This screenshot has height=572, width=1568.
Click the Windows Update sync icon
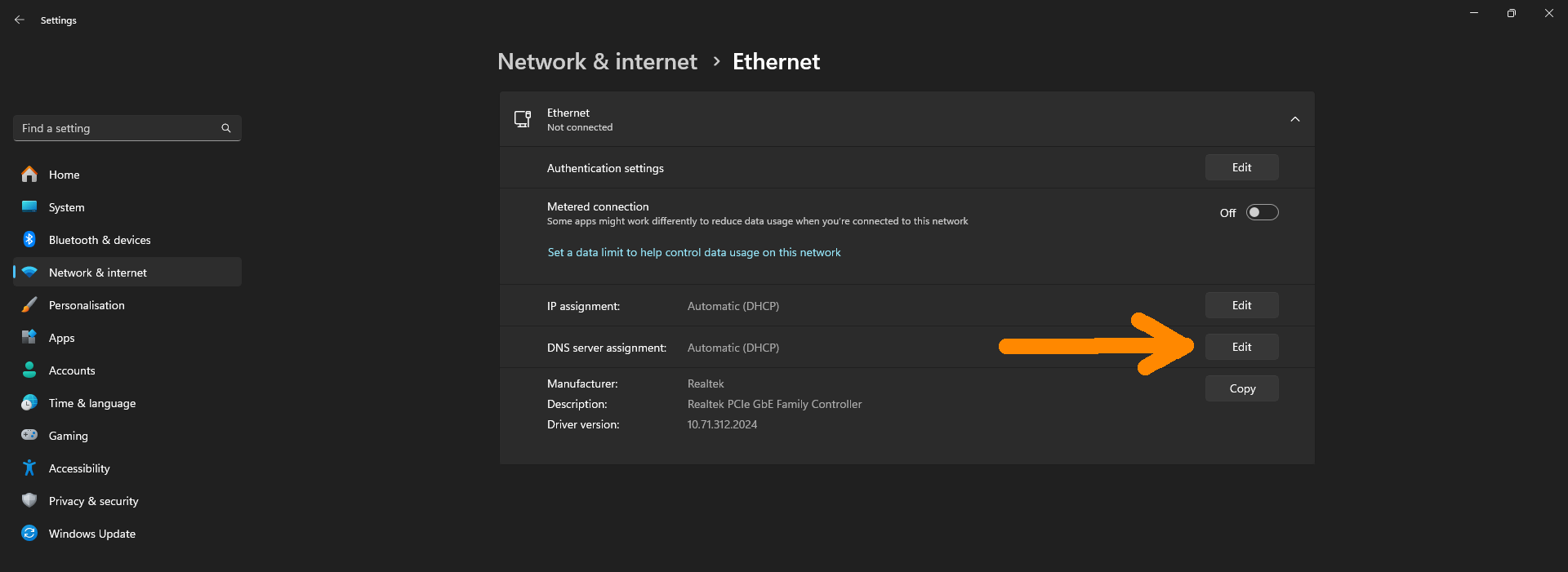pos(29,534)
